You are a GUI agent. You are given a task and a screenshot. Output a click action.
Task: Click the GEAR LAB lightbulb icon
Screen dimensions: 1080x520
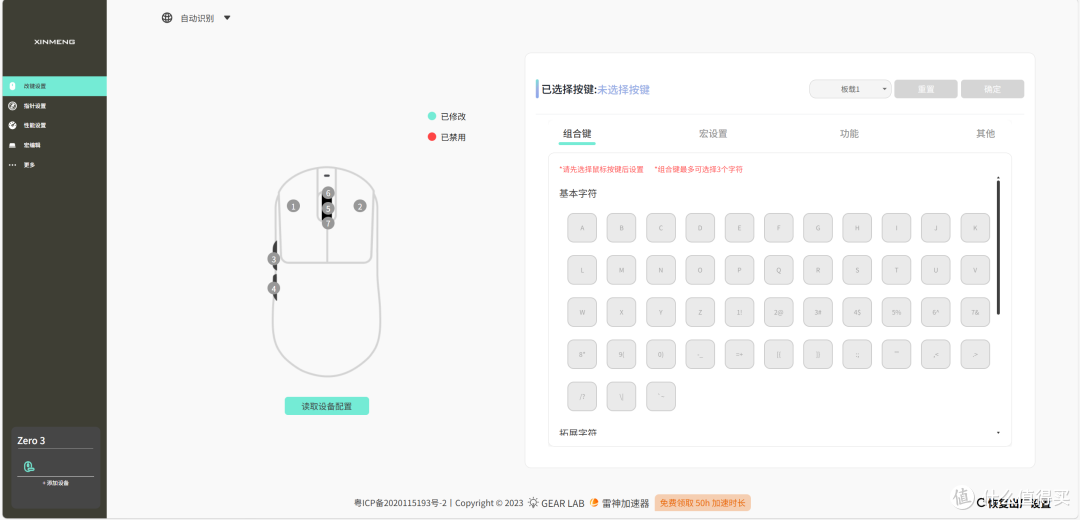pyautogui.click(x=533, y=503)
